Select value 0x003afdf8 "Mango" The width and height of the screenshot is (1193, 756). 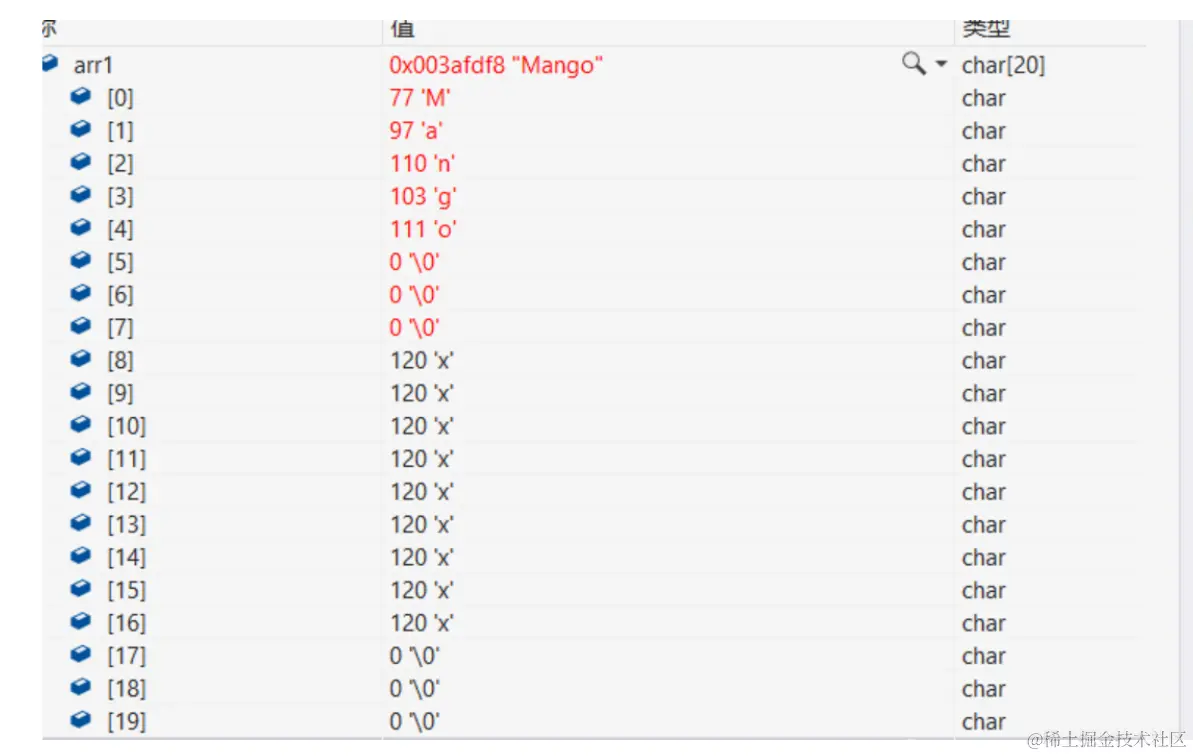[496, 65]
